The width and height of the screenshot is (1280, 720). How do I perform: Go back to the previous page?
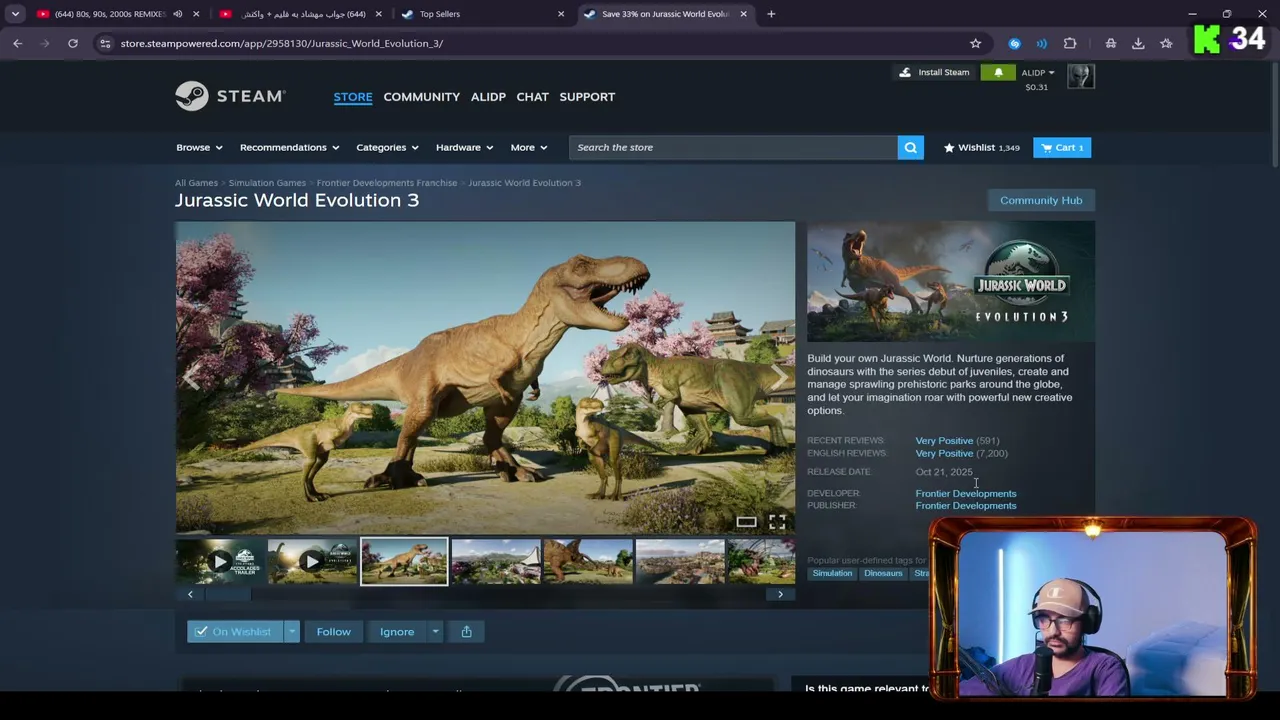(18, 43)
